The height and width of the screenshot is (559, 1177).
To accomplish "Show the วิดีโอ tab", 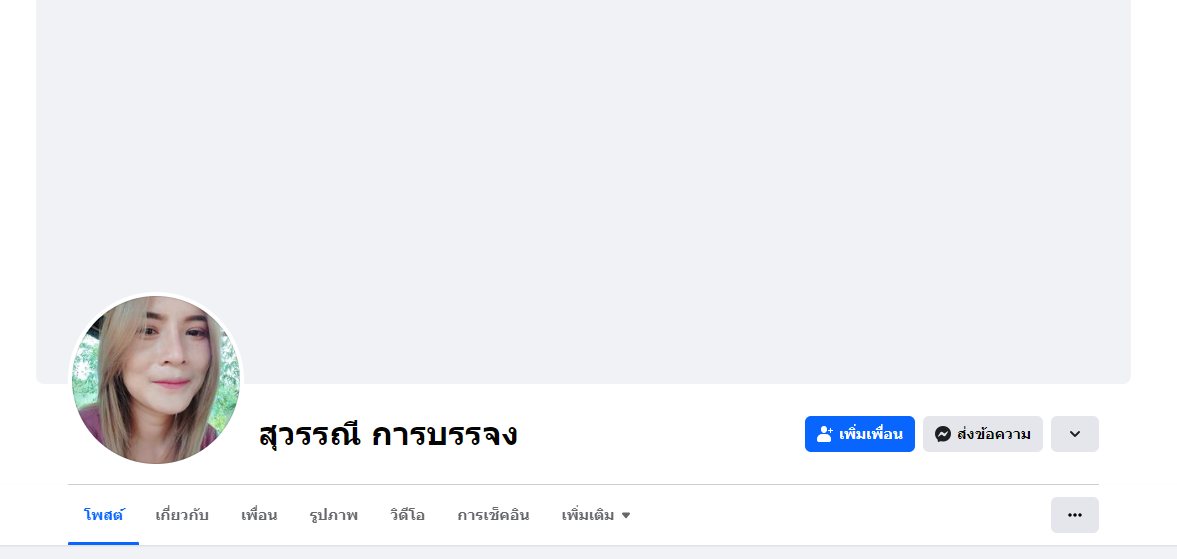I will (x=407, y=515).
